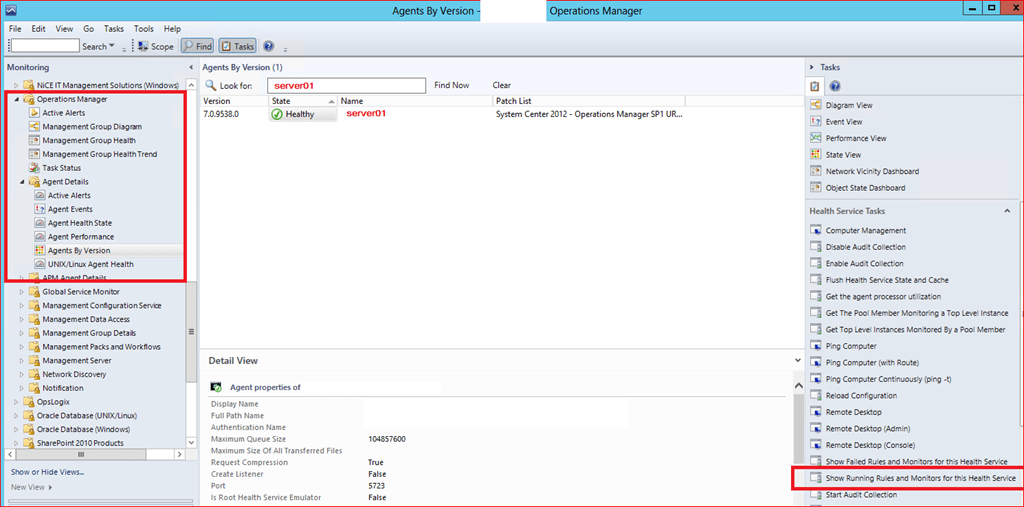Open the Search dropdown arrow
This screenshot has height=507, width=1024.
coord(111,46)
